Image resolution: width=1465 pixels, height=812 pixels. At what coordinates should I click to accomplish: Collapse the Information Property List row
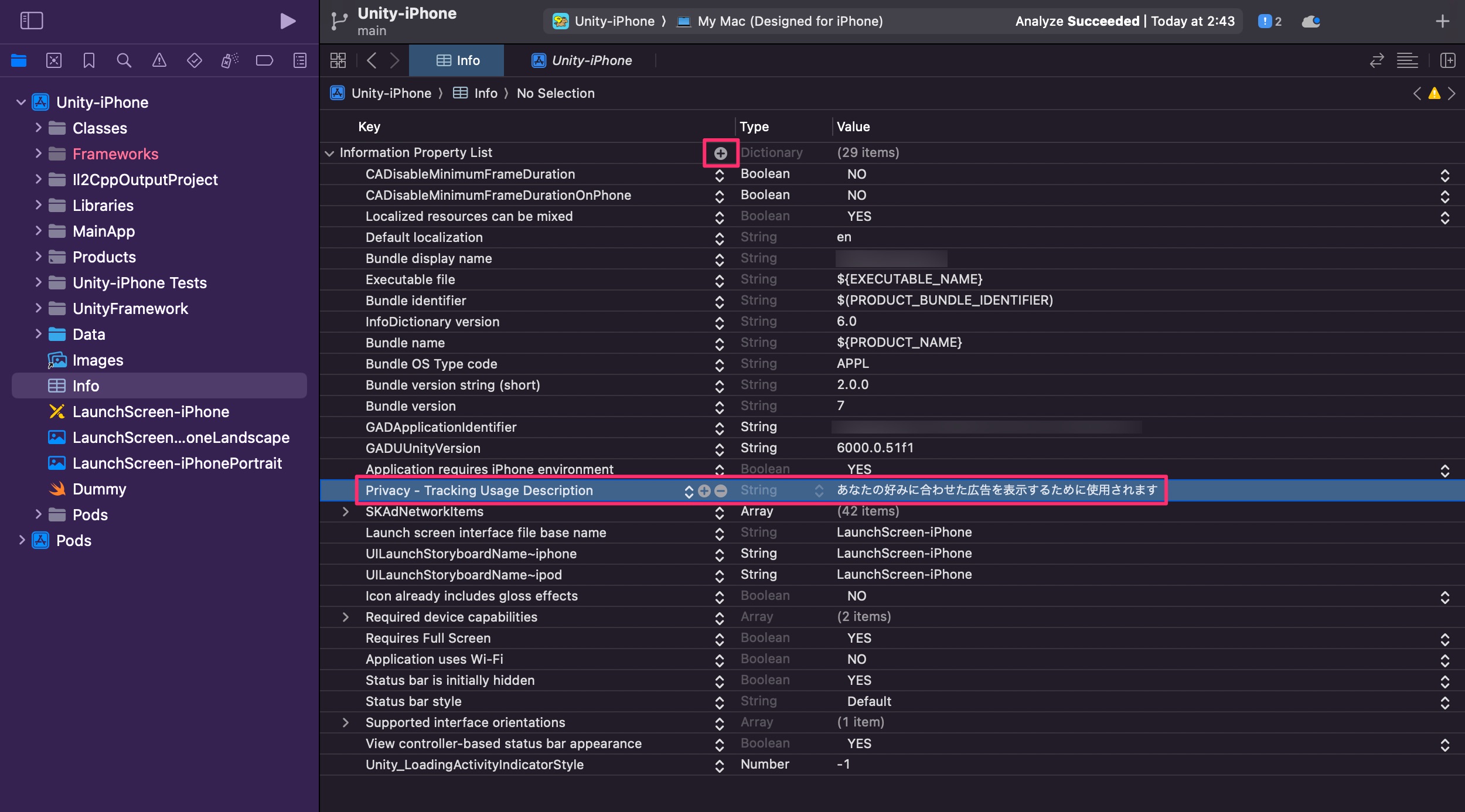[329, 153]
